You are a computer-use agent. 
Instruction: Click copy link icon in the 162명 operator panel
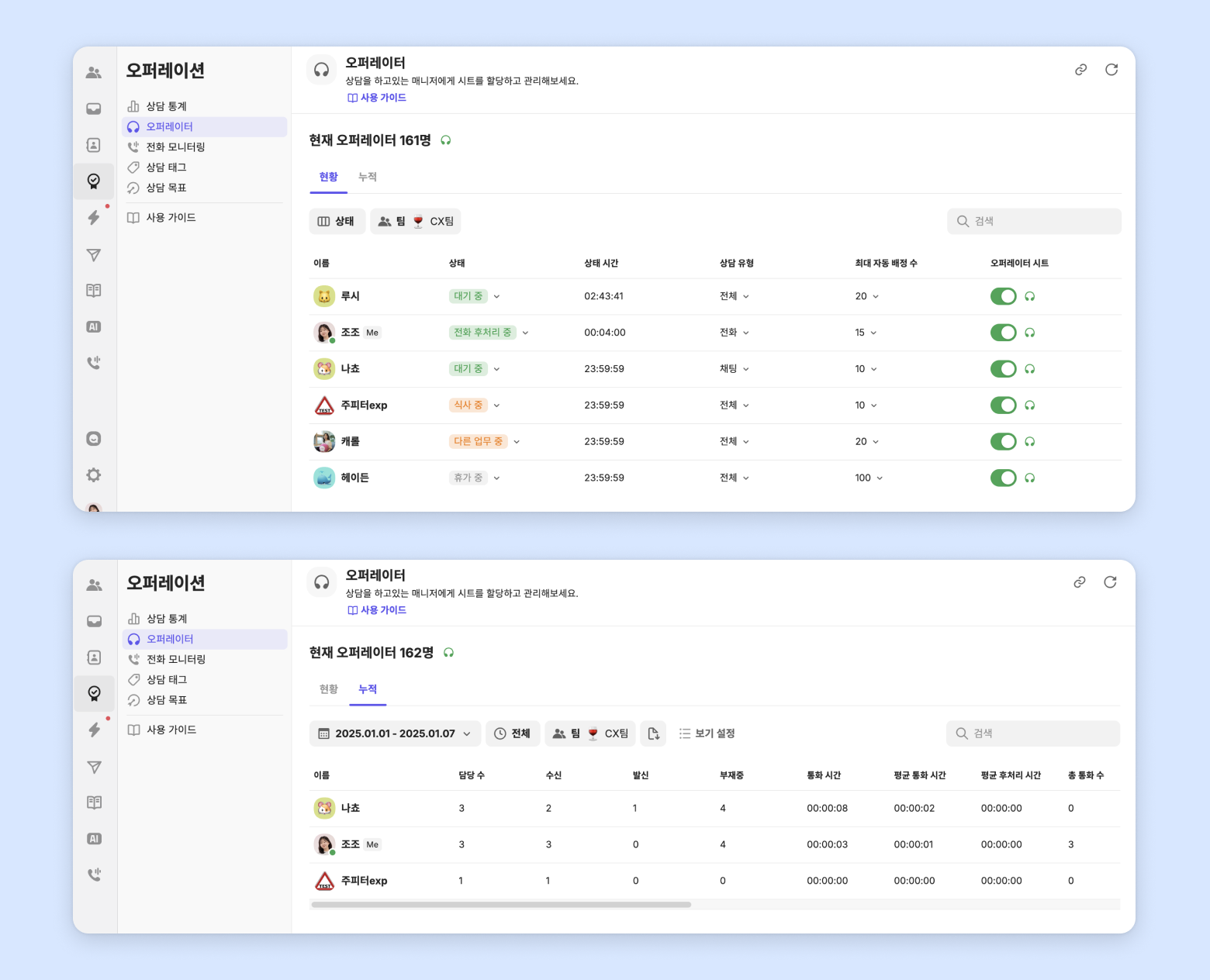click(1079, 582)
